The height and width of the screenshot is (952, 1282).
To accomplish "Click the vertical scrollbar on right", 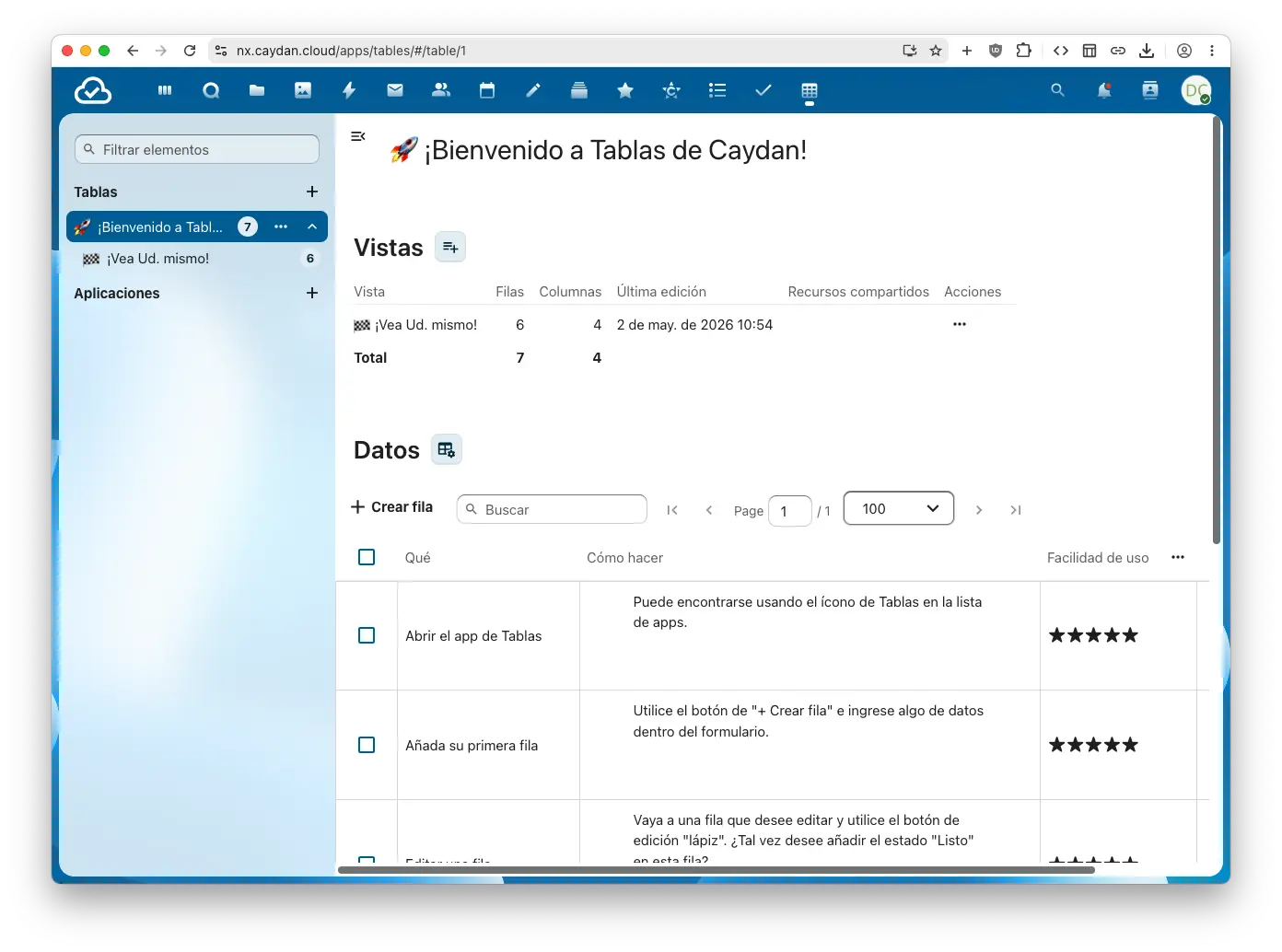I will pyautogui.click(x=1216, y=330).
